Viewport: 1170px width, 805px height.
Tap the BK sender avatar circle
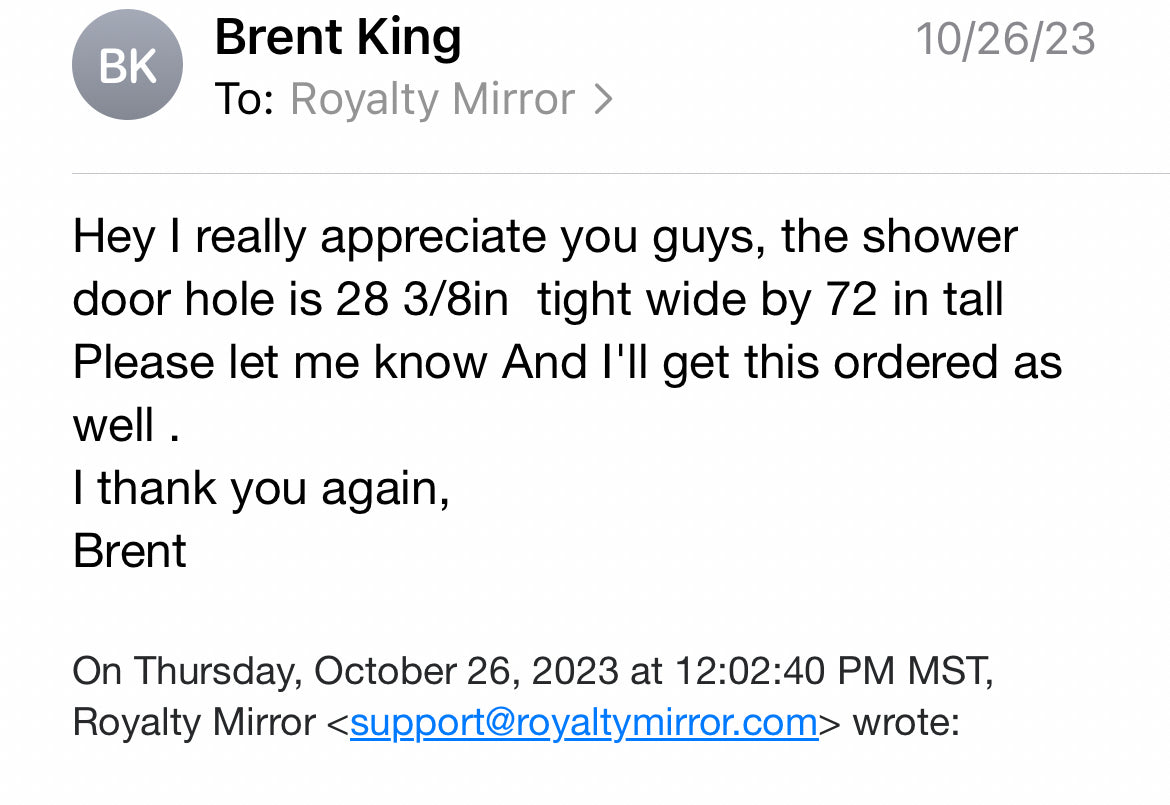coord(128,65)
